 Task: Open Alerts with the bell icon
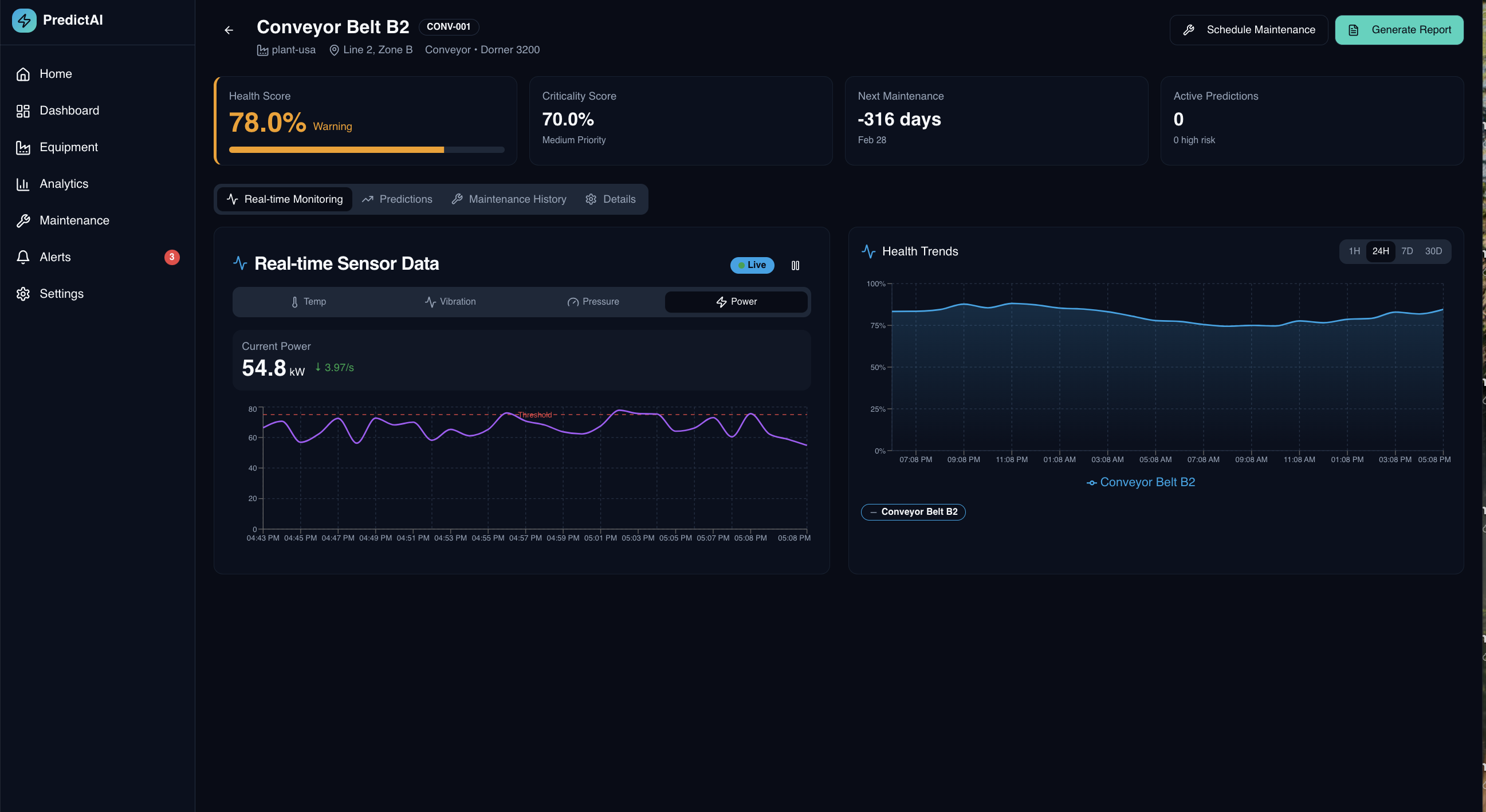coord(55,257)
